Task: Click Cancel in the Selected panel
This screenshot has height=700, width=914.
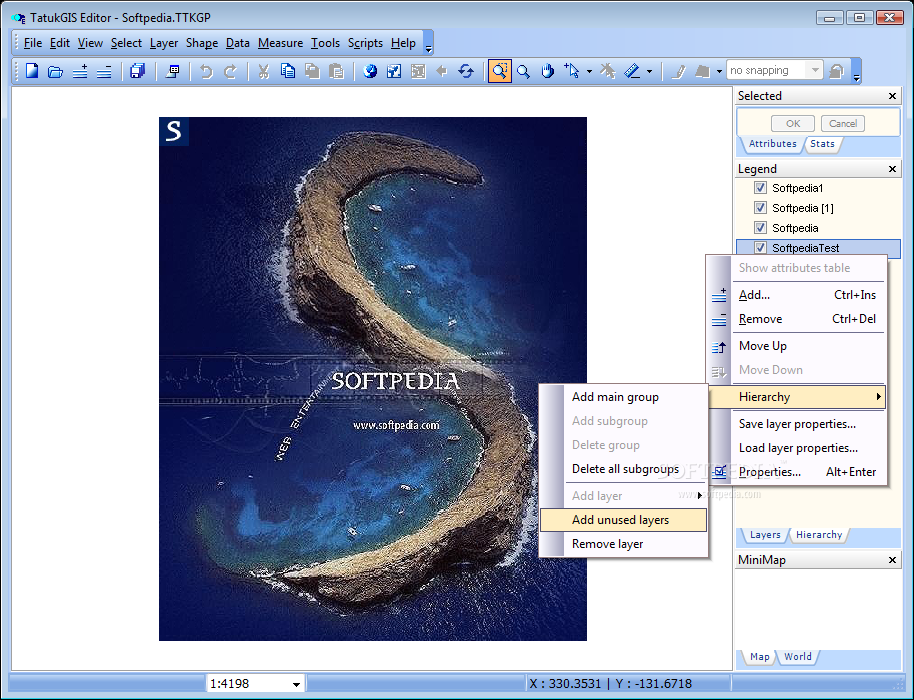Action: tap(843, 124)
